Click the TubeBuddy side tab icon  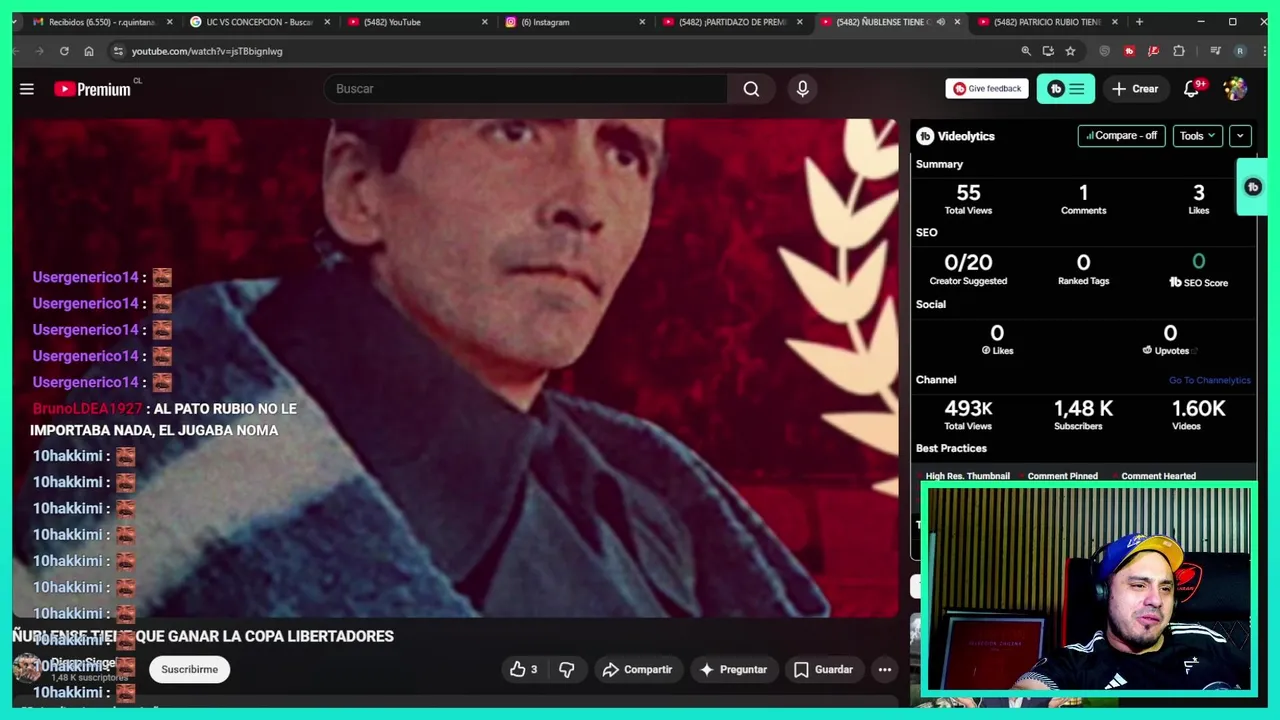(1252, 187)
